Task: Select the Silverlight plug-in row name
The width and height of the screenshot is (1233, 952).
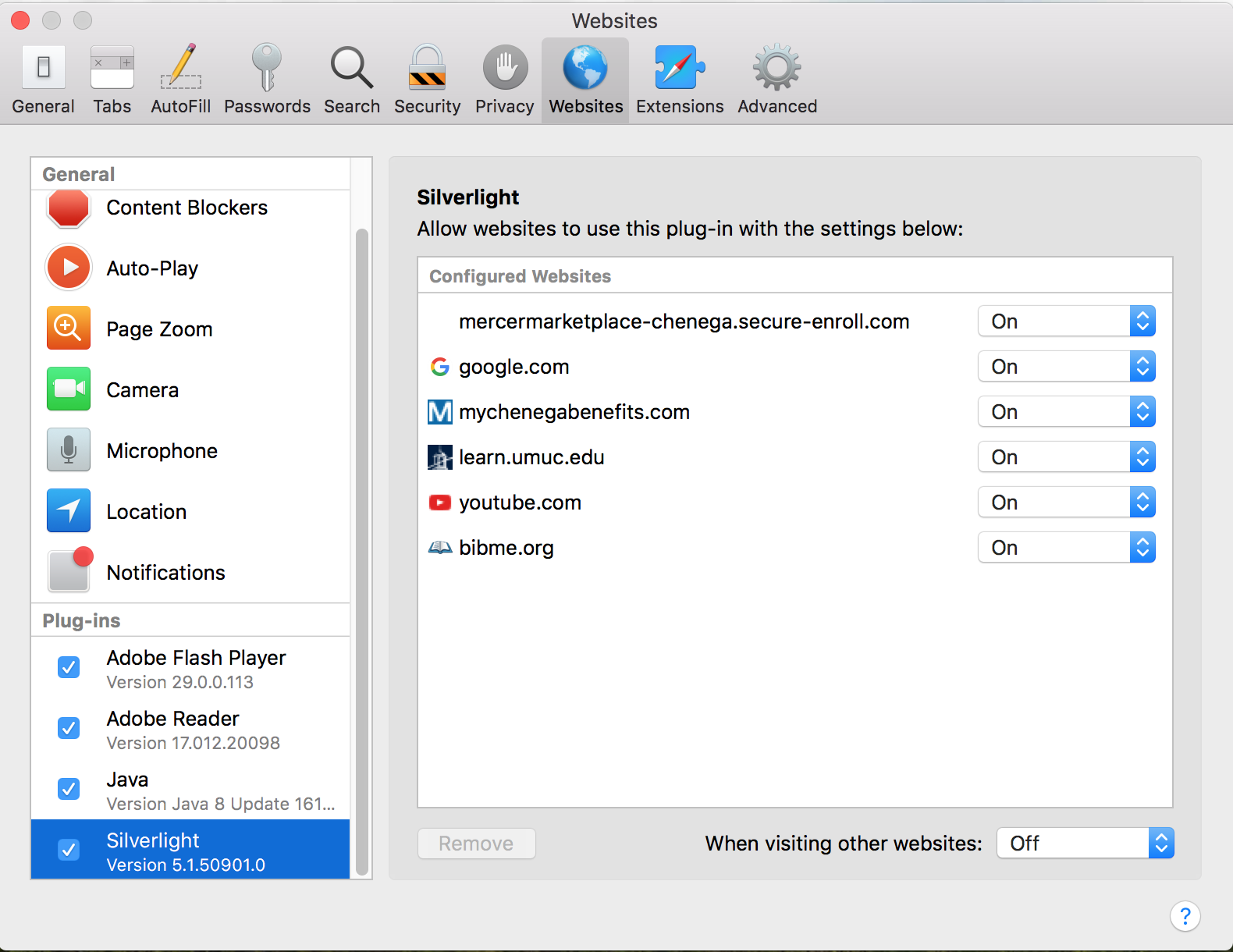Action: pyautogui.click(x=153, y=840)
